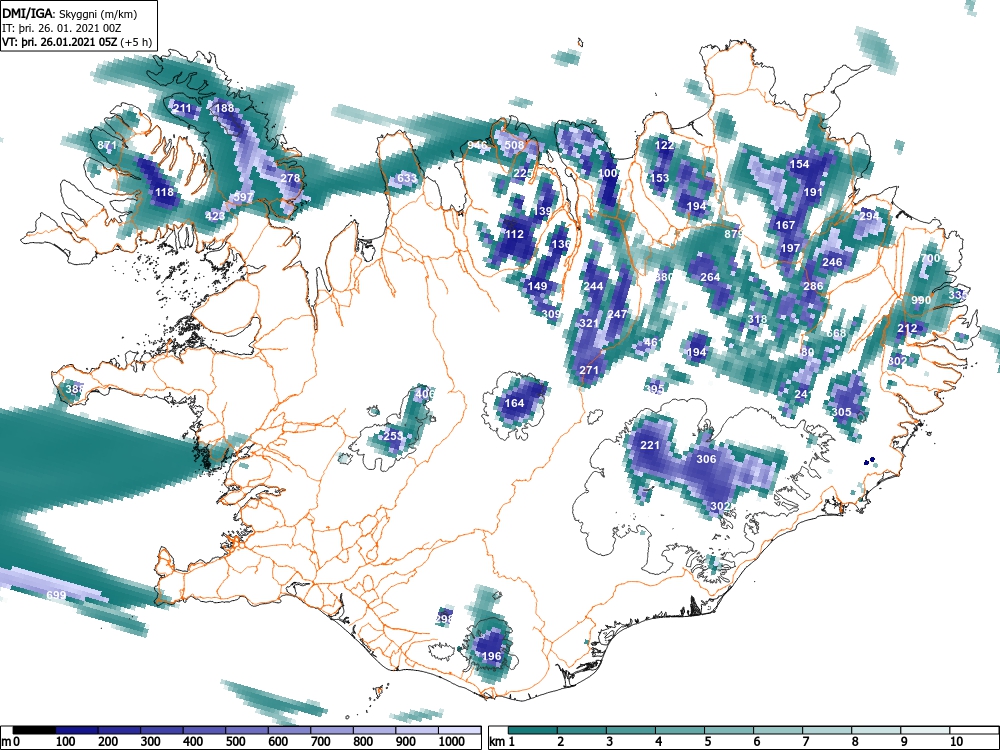This screenshot has width=1000, height=750.
Task: Click visibility value 597 in Westfjords
Action: pos(244,198)
